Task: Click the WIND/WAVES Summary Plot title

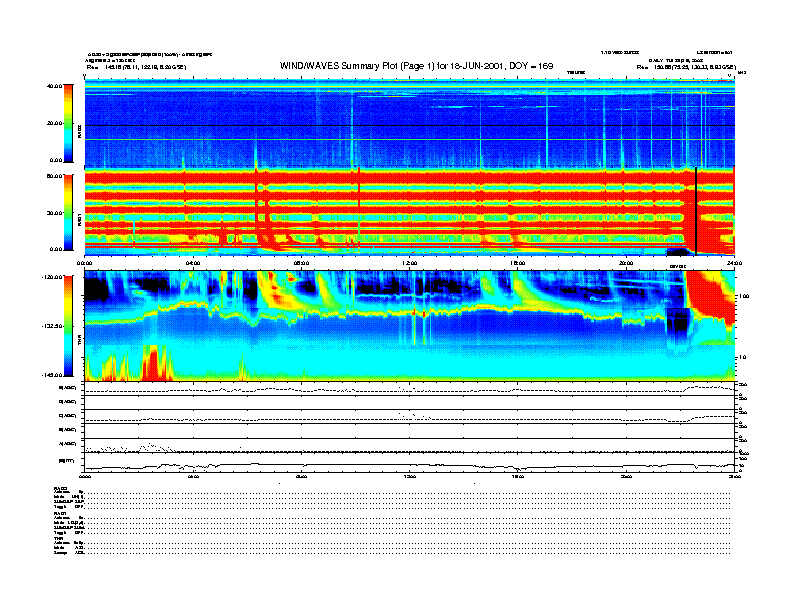Action: (416, 66)
